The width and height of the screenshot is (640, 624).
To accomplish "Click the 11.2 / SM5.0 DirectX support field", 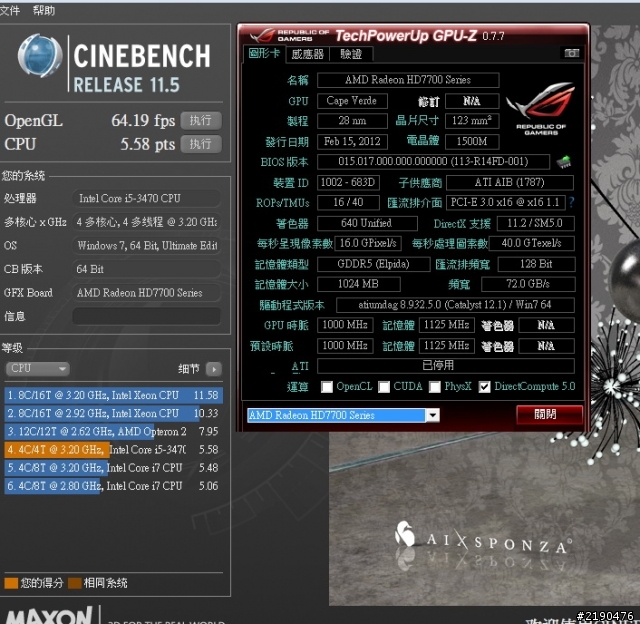I will (535, 223).
